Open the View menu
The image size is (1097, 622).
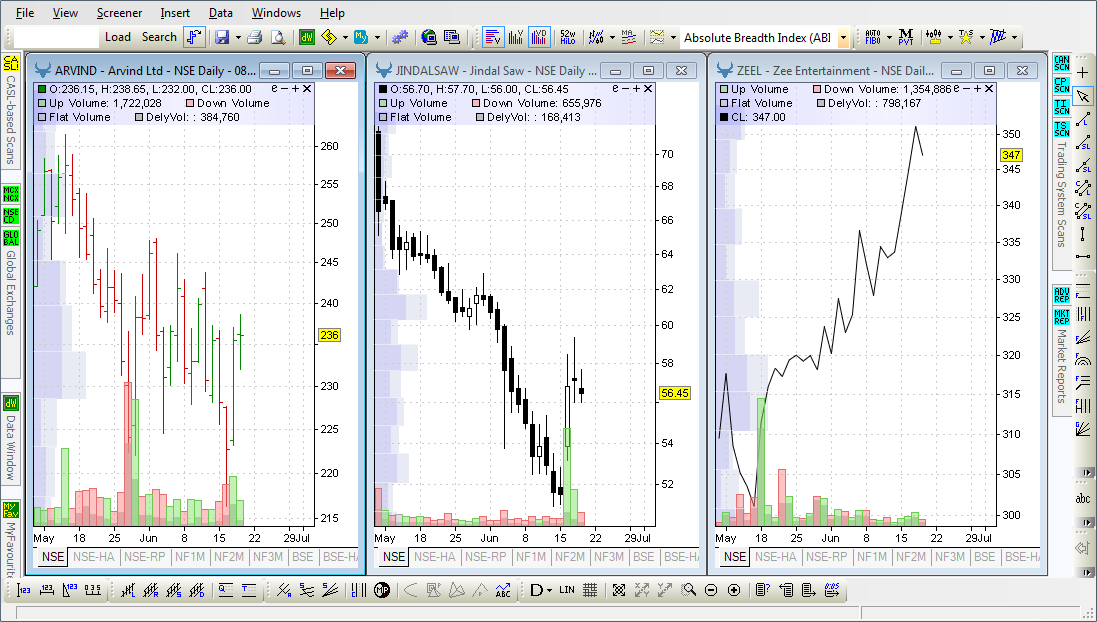65,13
